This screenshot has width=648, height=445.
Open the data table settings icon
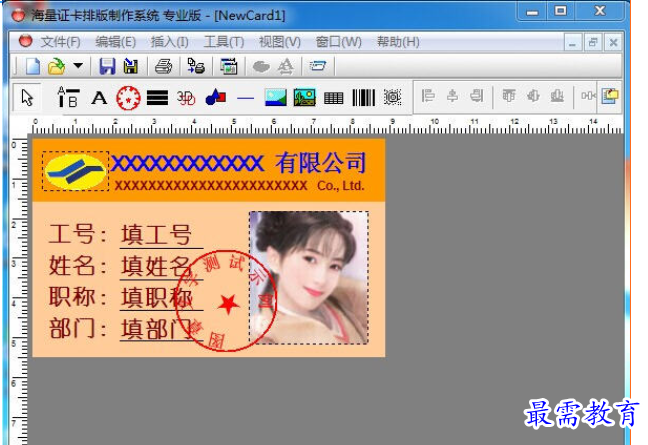(x=229, y=66)
